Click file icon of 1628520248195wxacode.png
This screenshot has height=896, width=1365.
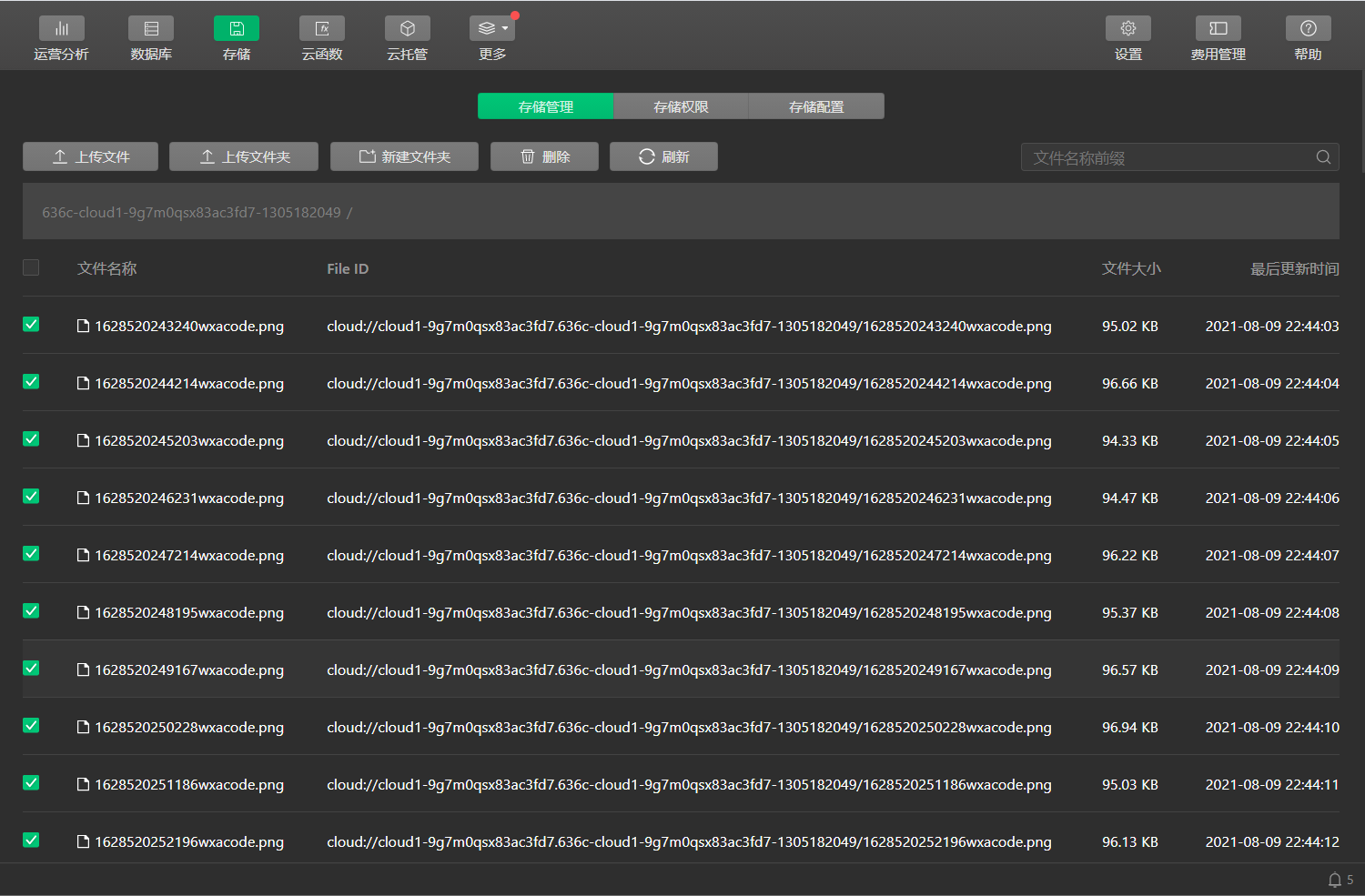point(84,612)
